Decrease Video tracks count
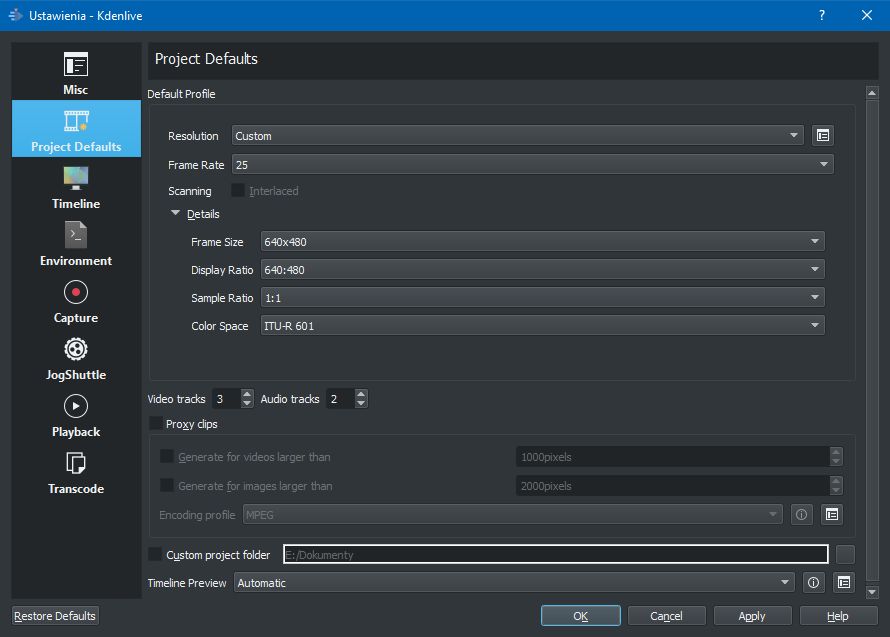 point(246,403)
